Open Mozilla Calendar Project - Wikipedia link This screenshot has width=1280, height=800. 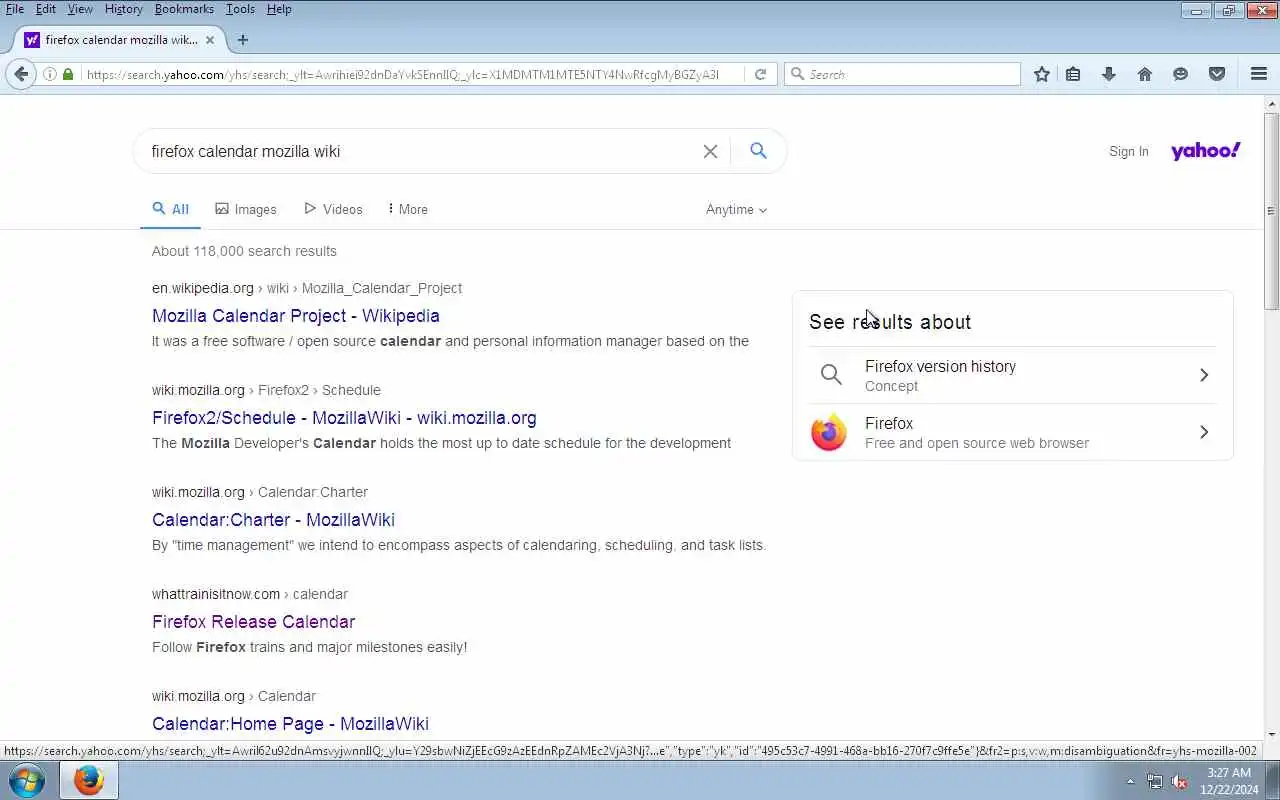click(296, 315)
